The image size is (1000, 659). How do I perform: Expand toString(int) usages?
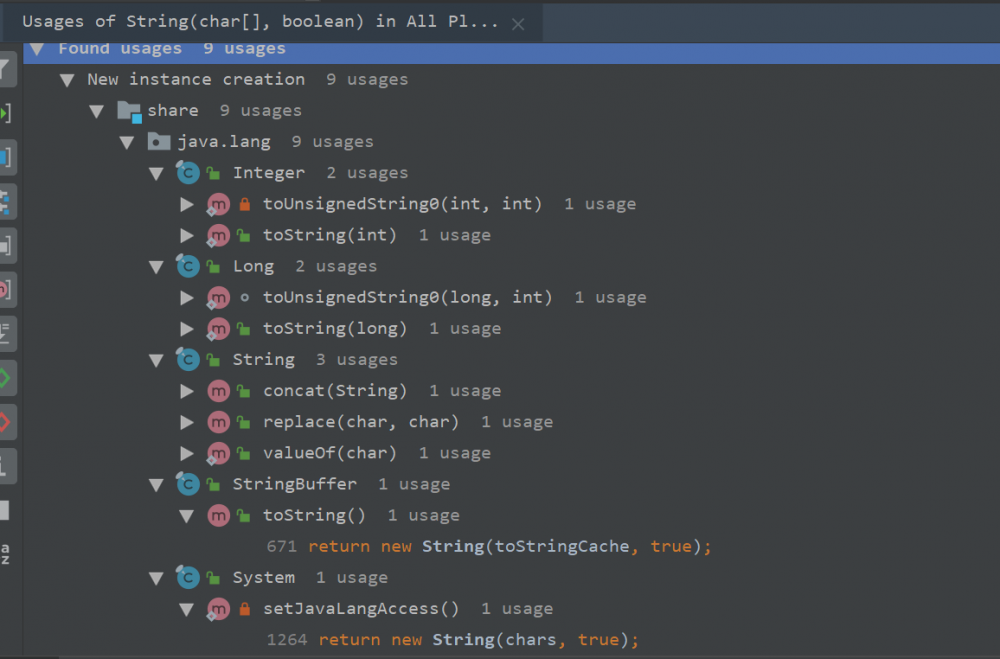(187, 235)
